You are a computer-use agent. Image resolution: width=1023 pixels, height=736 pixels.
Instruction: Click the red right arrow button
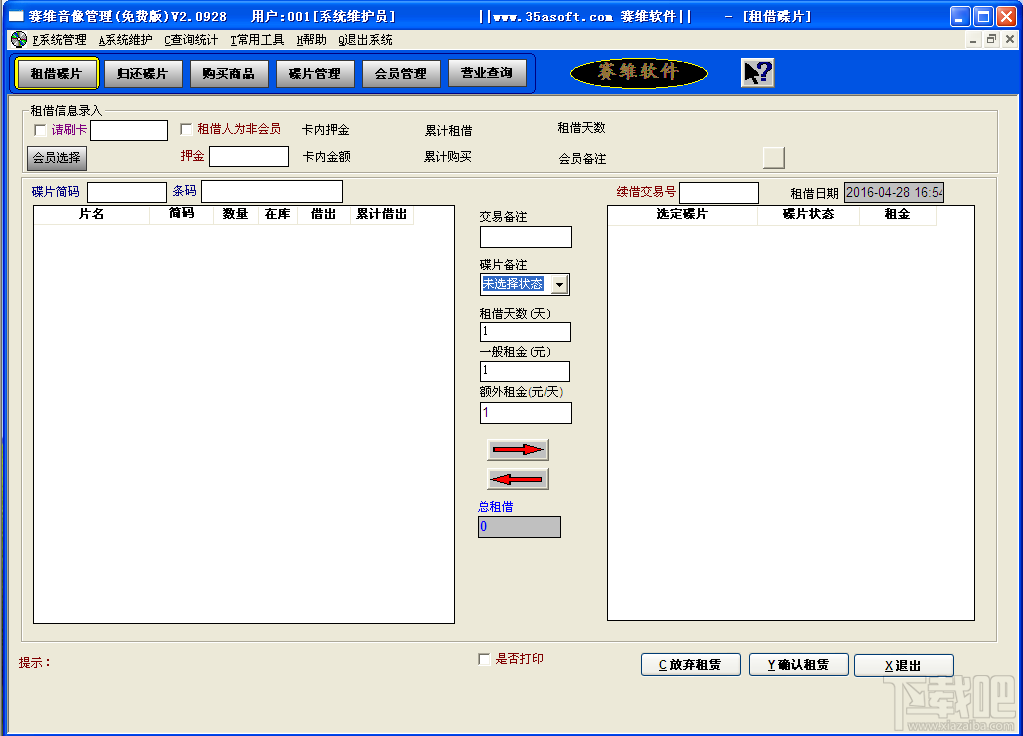point(517,450)
